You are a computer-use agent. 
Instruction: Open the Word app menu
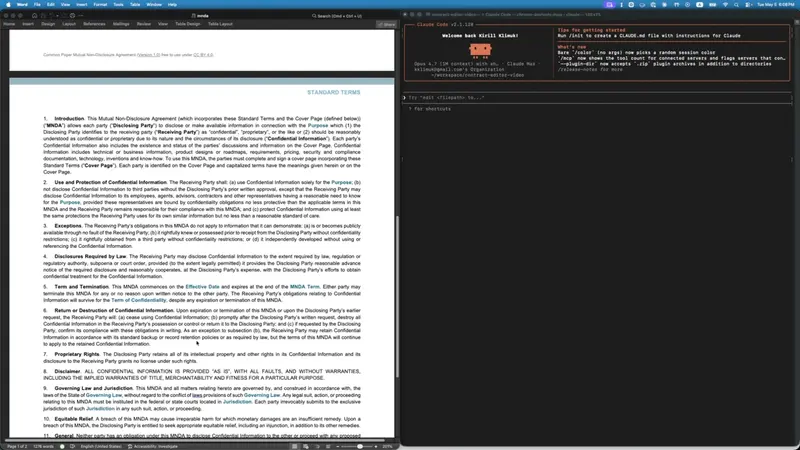coord(22,5)
